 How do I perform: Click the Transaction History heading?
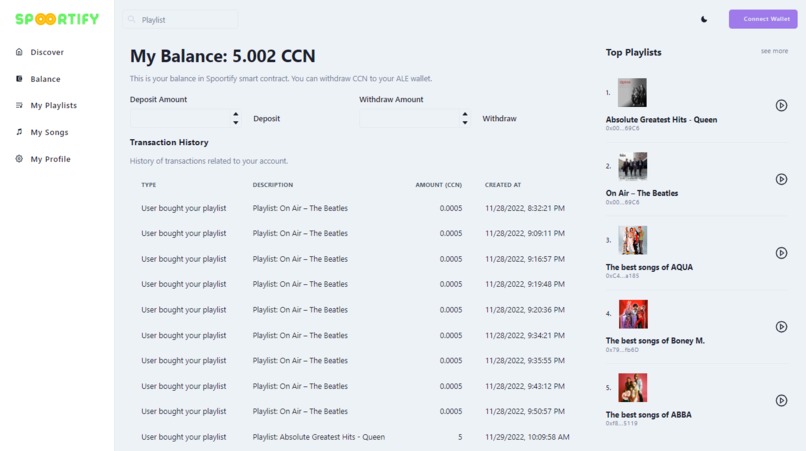point(169,142)
